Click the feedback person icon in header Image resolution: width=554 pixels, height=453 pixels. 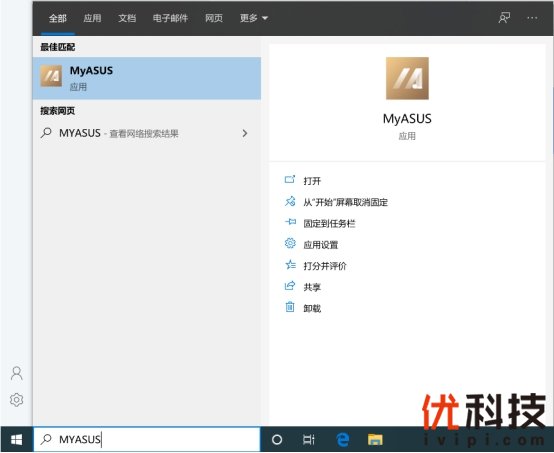coord(504,17)
